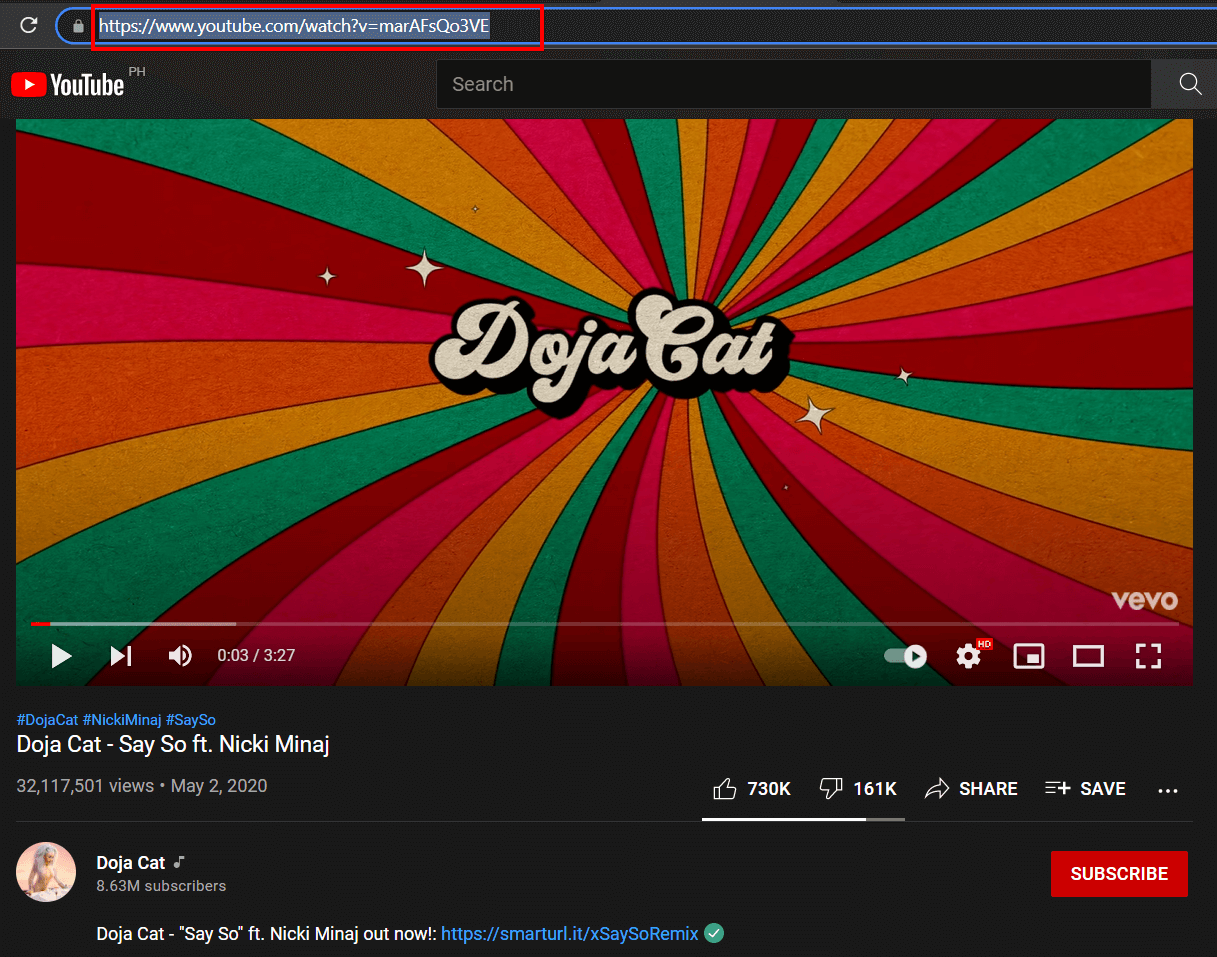
Task: Dislike the video with the thumbs down
Action: (x=857, y=789)
